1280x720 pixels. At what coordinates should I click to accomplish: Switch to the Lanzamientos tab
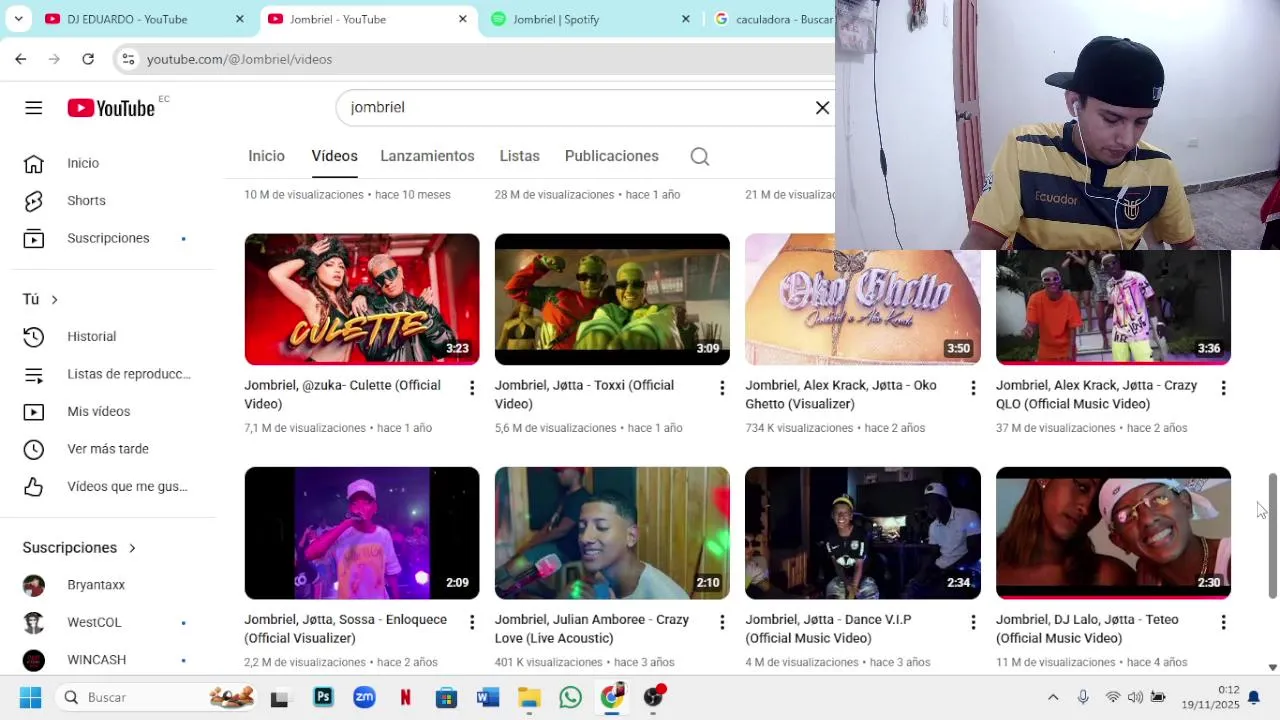427,156
